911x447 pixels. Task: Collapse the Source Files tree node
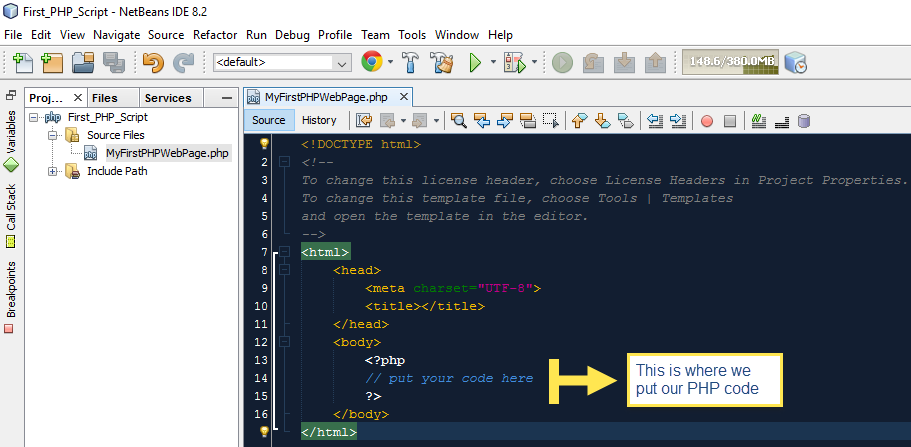coord(53,135)
